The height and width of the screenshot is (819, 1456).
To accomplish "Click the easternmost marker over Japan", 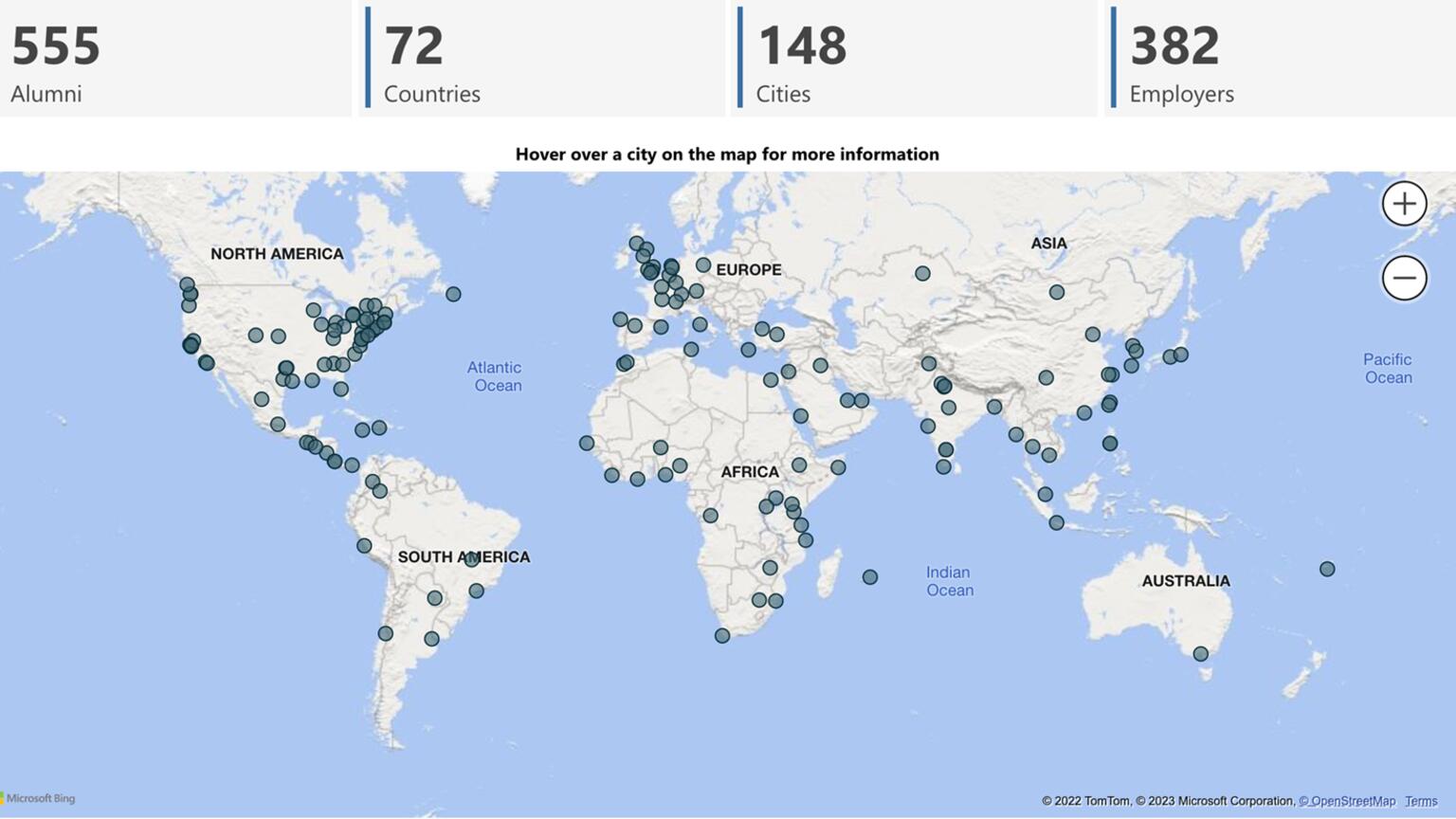I will [1180, 354].
